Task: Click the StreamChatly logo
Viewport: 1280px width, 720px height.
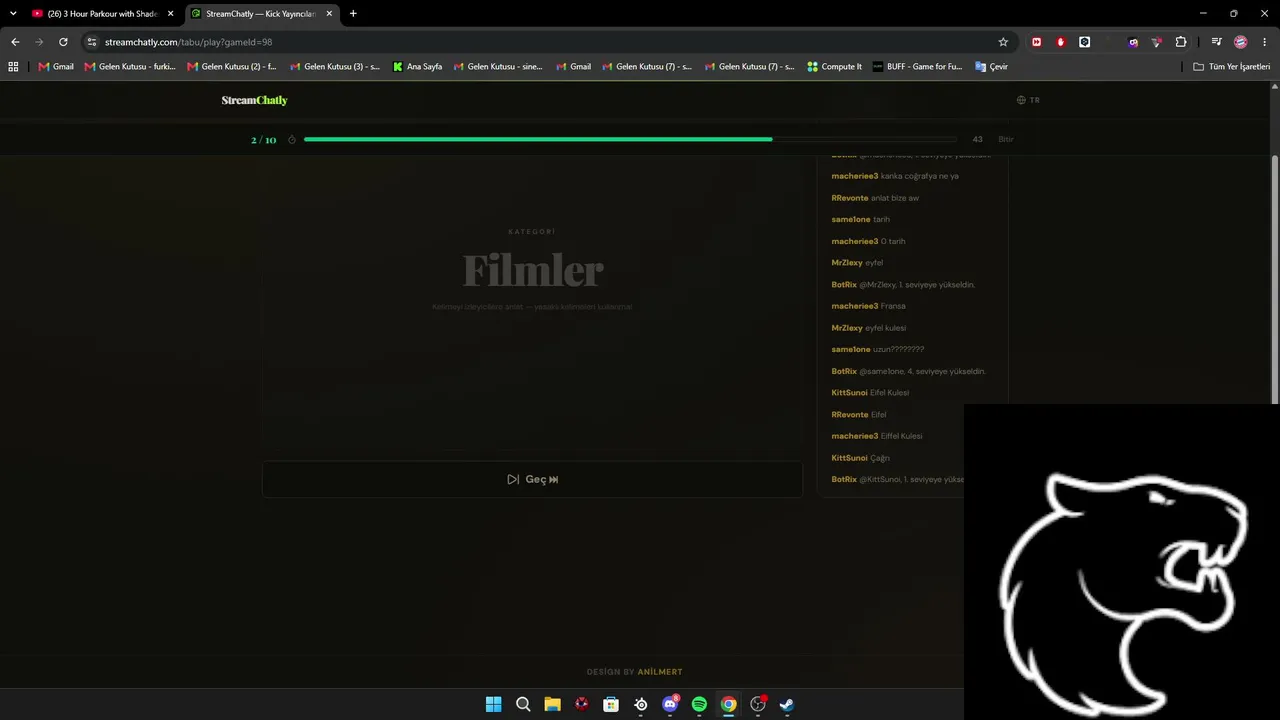Action: 254,100
